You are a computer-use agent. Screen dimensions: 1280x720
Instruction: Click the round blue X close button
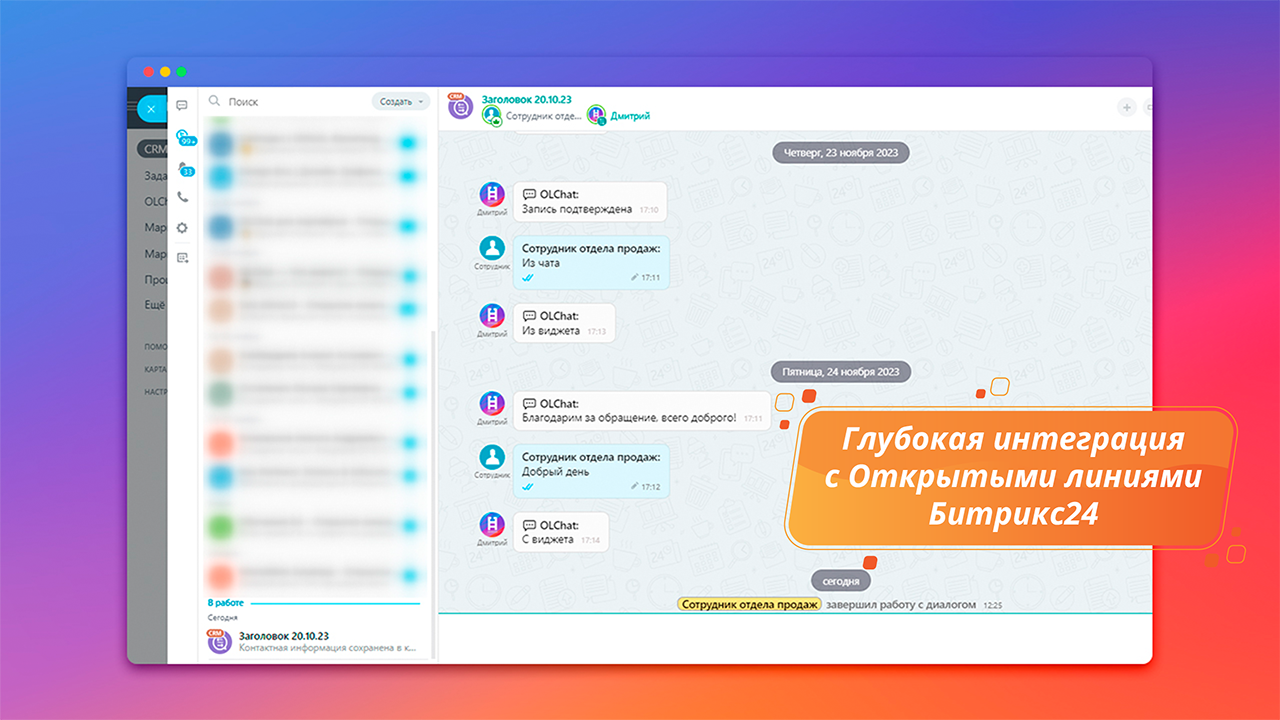(151, 108)
